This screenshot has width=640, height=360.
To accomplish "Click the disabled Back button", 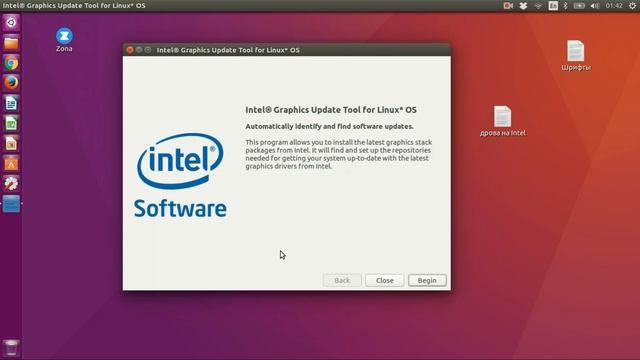I will point(342,280).
